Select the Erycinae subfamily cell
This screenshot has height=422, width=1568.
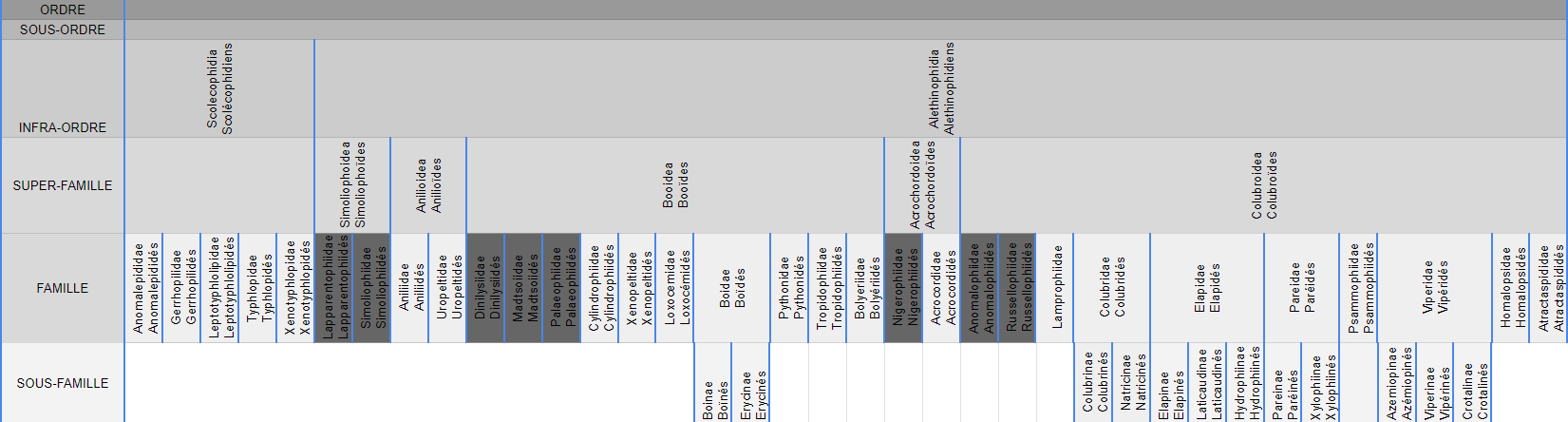[751, 383]
